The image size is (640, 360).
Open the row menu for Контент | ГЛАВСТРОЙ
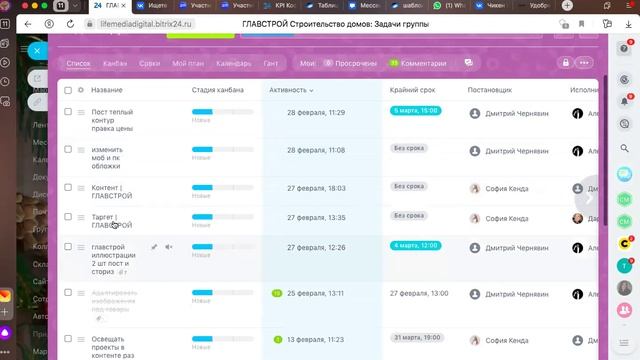click(81, 188)
